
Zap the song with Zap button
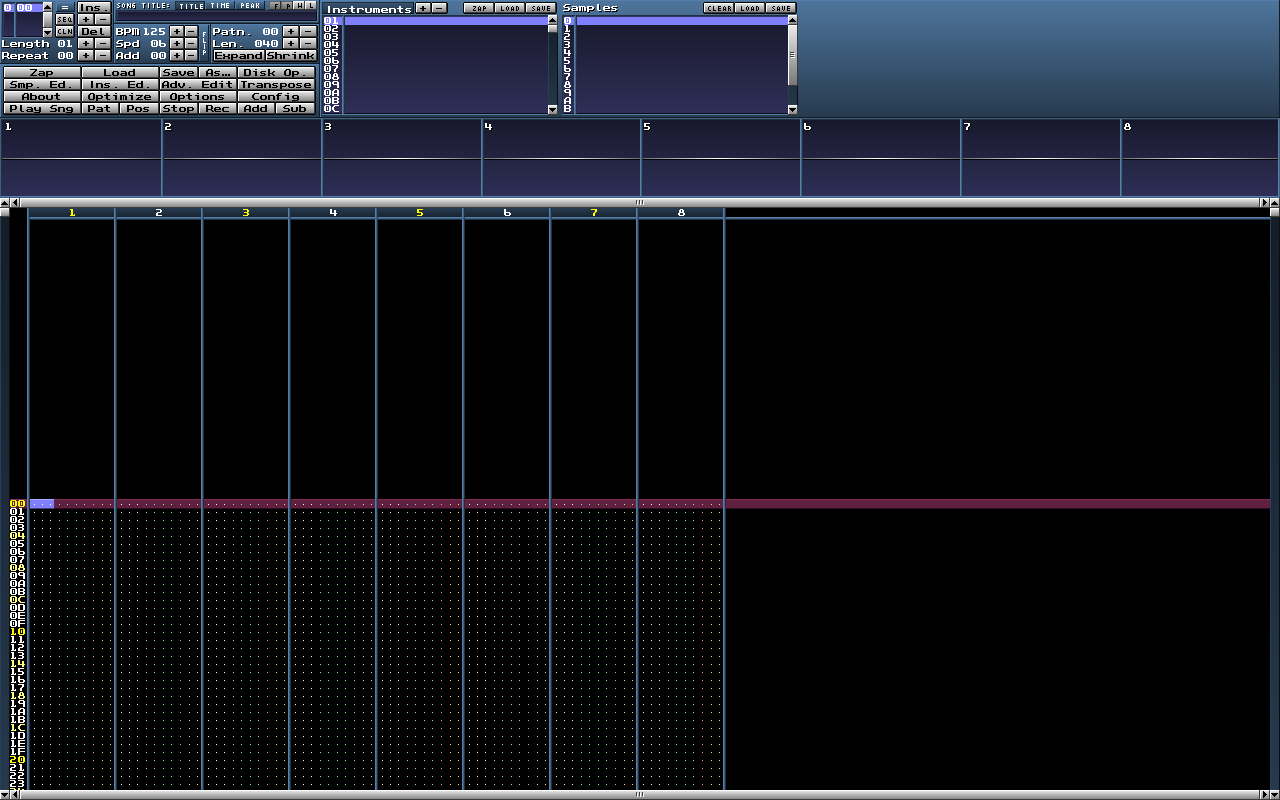[x=42, y=73]
